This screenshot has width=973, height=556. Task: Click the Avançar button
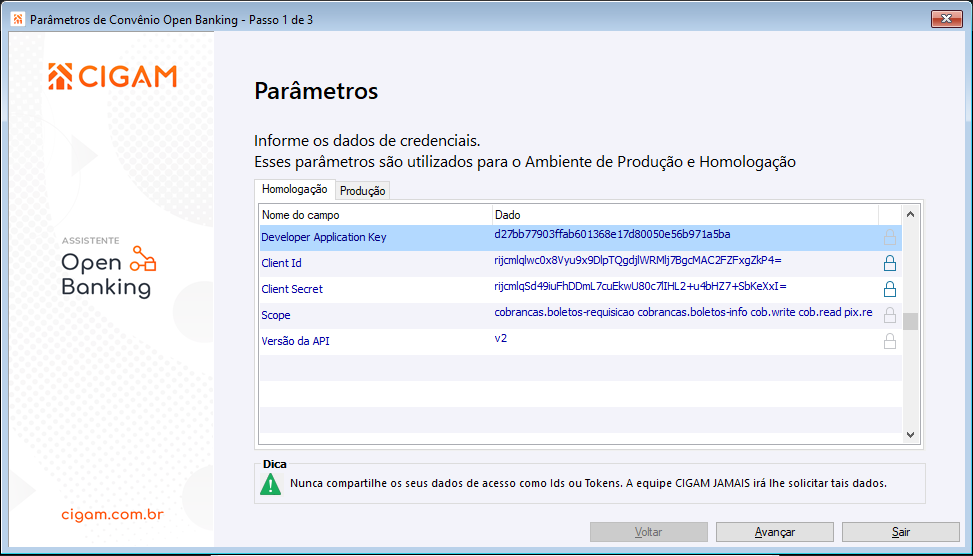click(774, 532)
